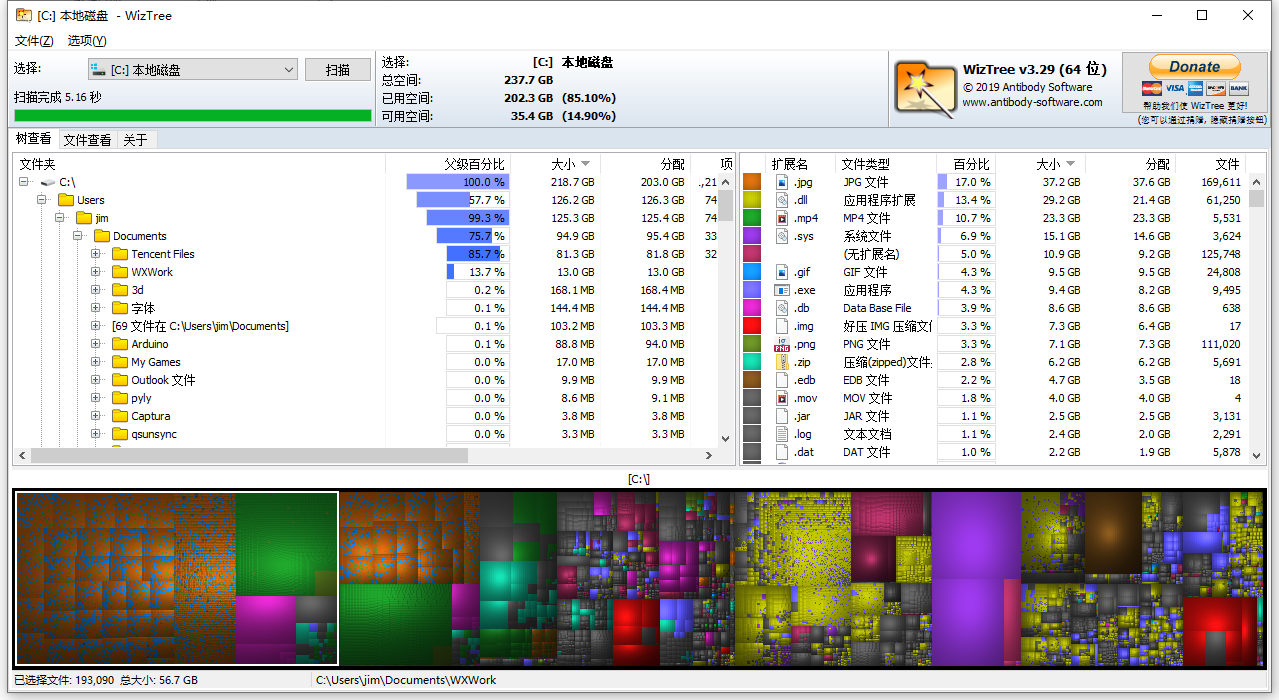Expand the Tencent Files tree node

point(95,253)
